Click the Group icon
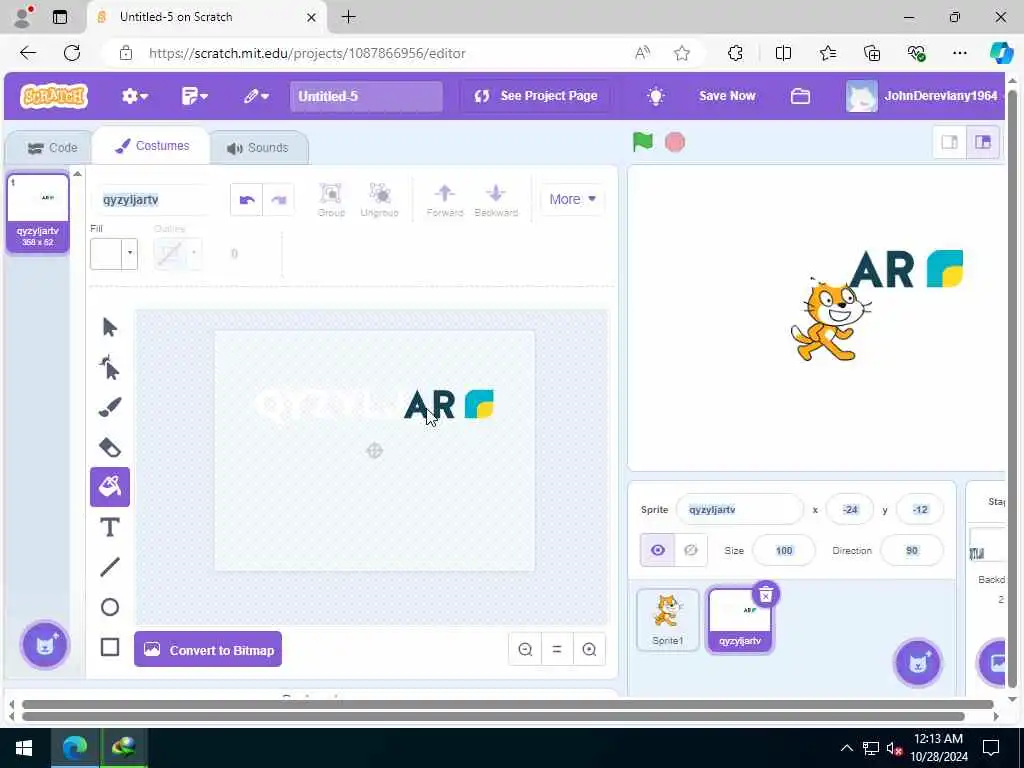This screenshot has width=1024, height=768. pos(331,200)
